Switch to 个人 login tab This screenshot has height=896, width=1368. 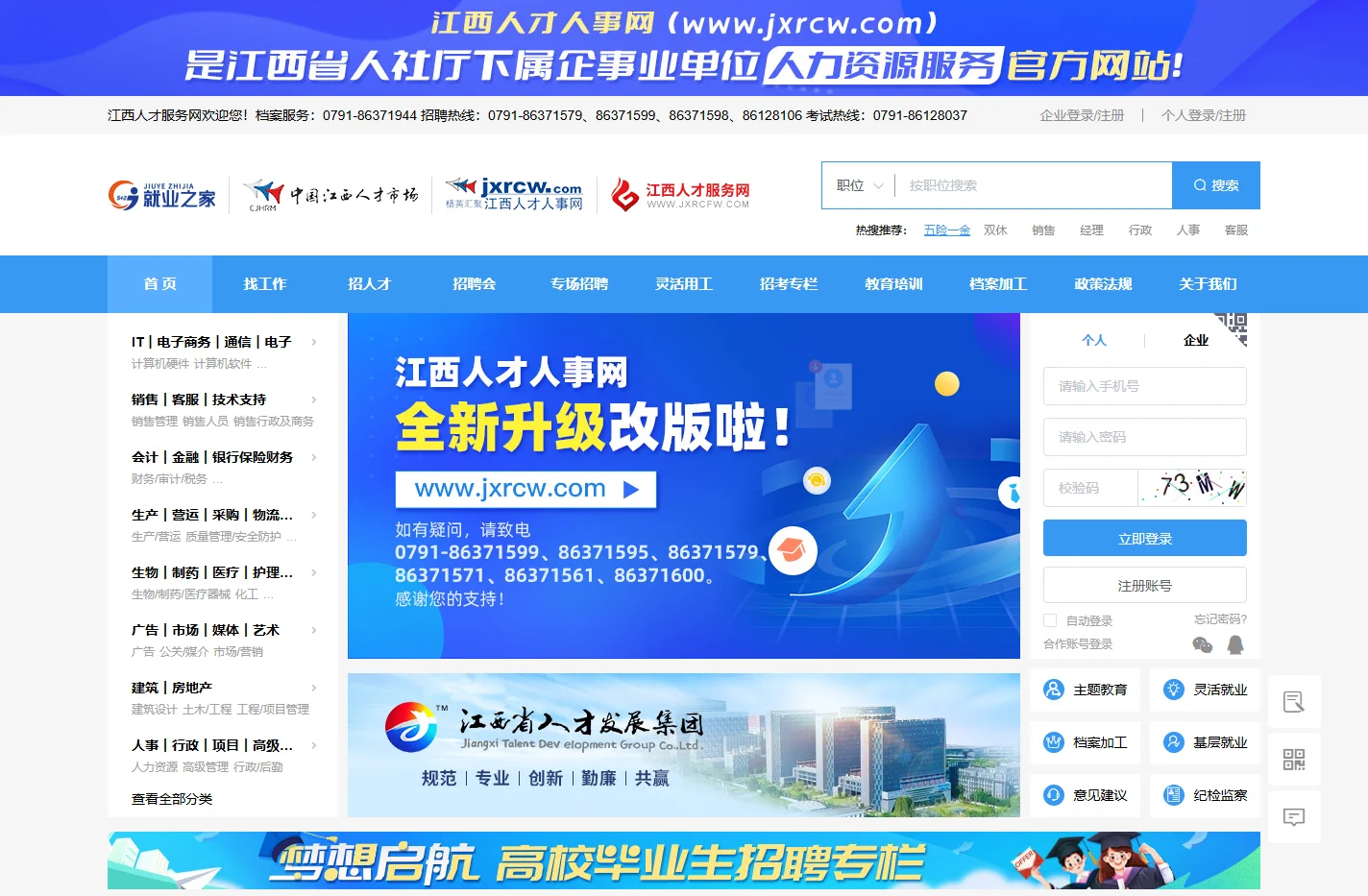tap(1094, 340)
